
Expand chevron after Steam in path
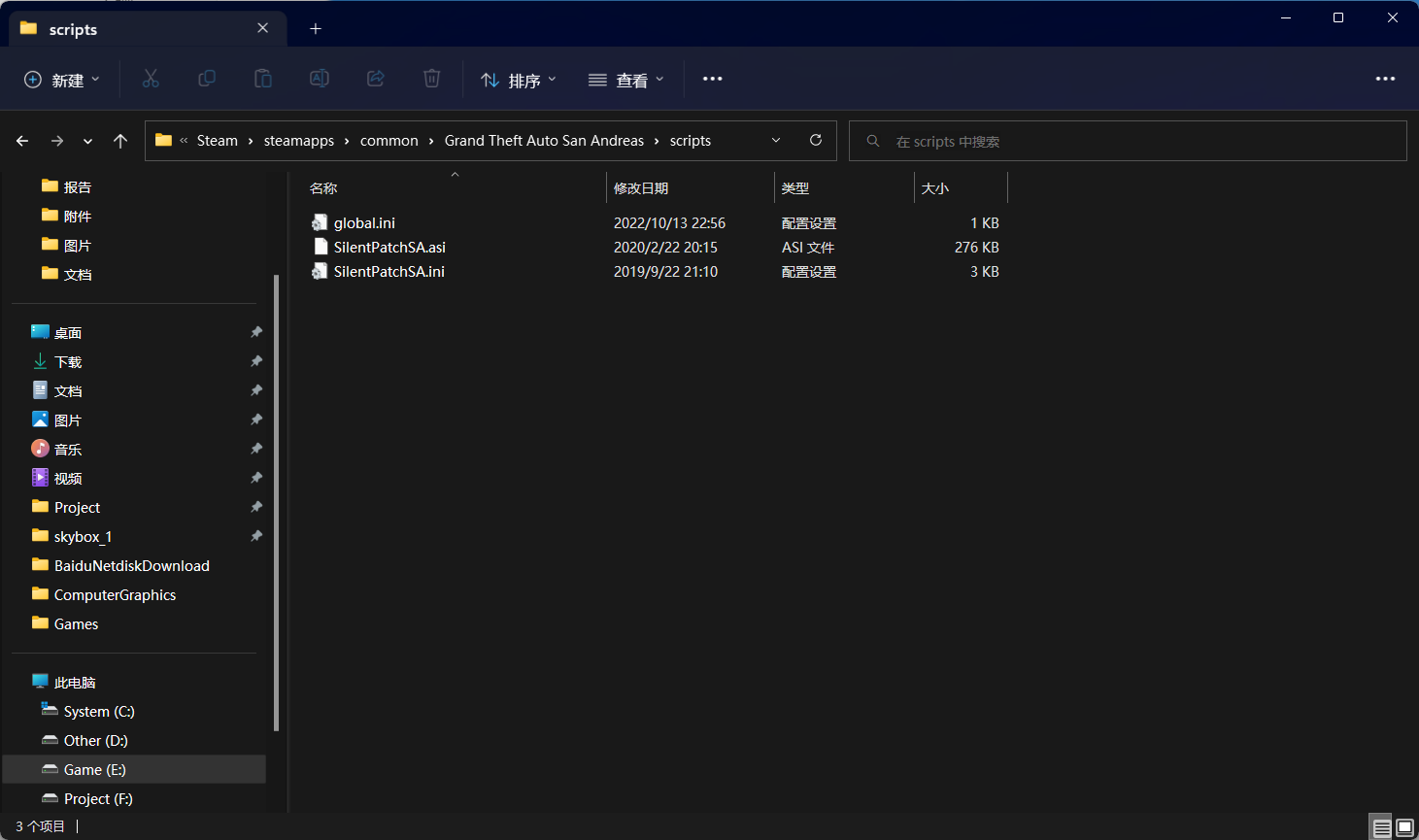pyautogui.click(x=251, y=141)
